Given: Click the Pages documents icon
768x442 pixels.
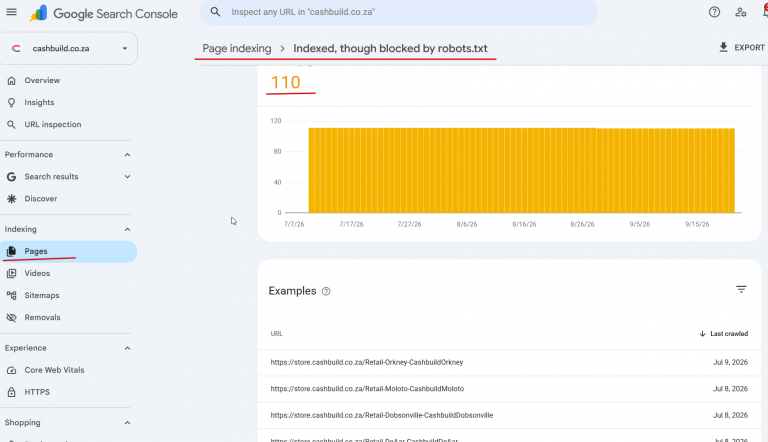Looking at the screenshot, I should pyautogui.click(x=11, y=251).
